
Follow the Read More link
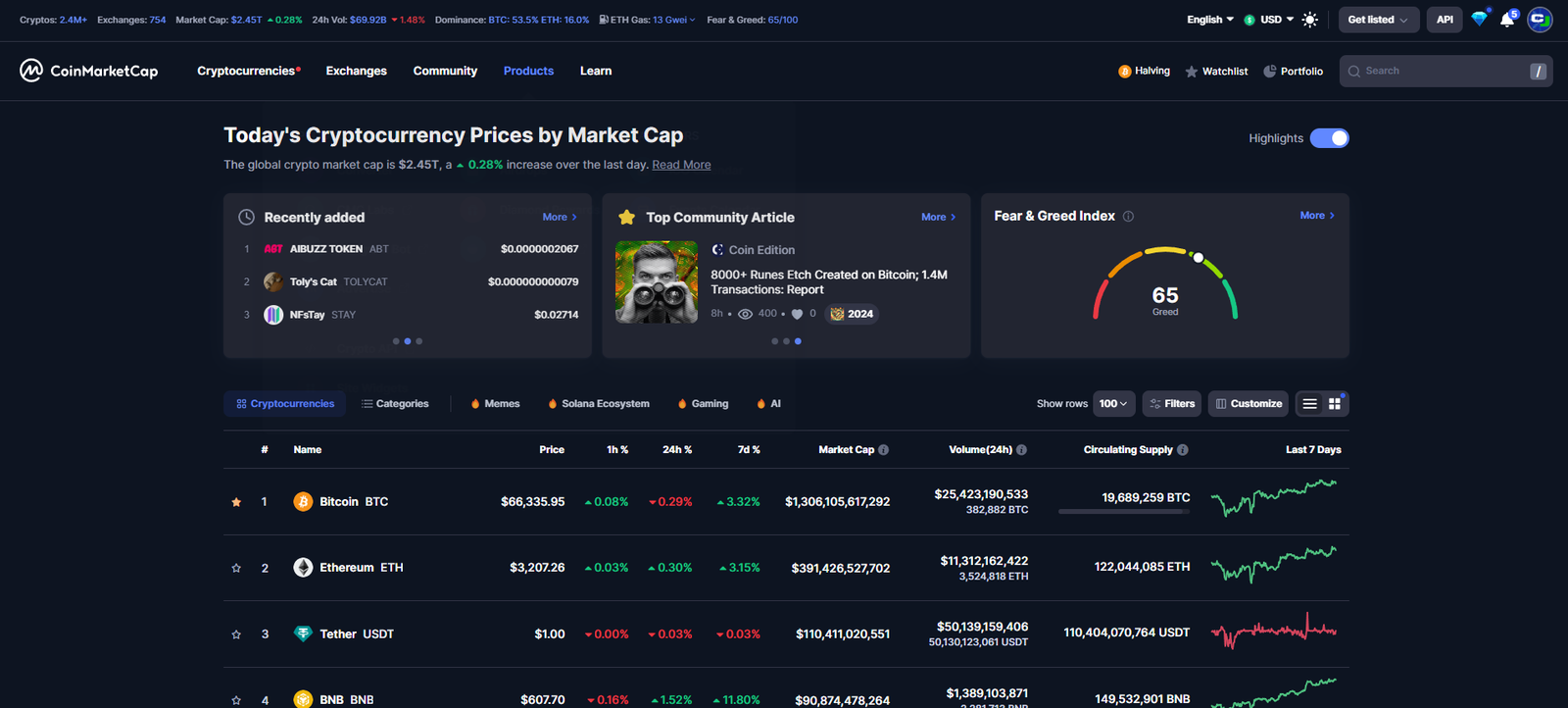point(681,165)
